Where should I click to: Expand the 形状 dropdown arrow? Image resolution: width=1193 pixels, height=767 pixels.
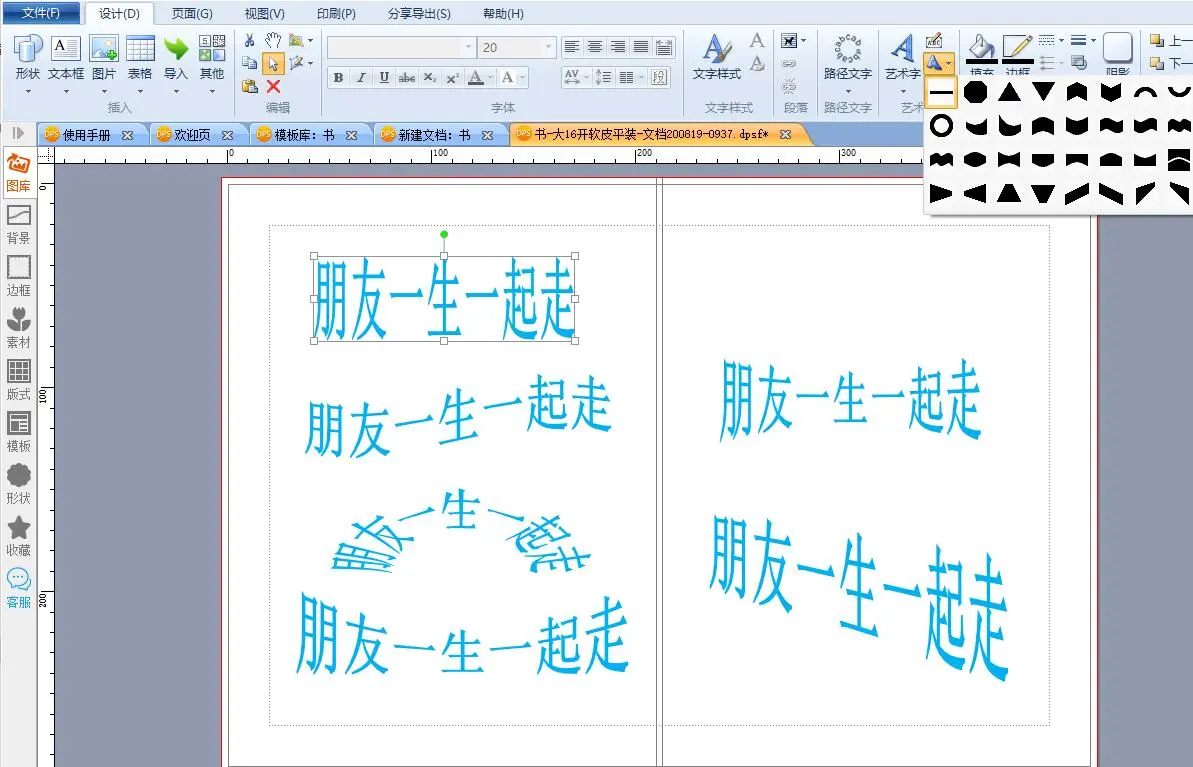pyautogui.click(x=28, y=91)
